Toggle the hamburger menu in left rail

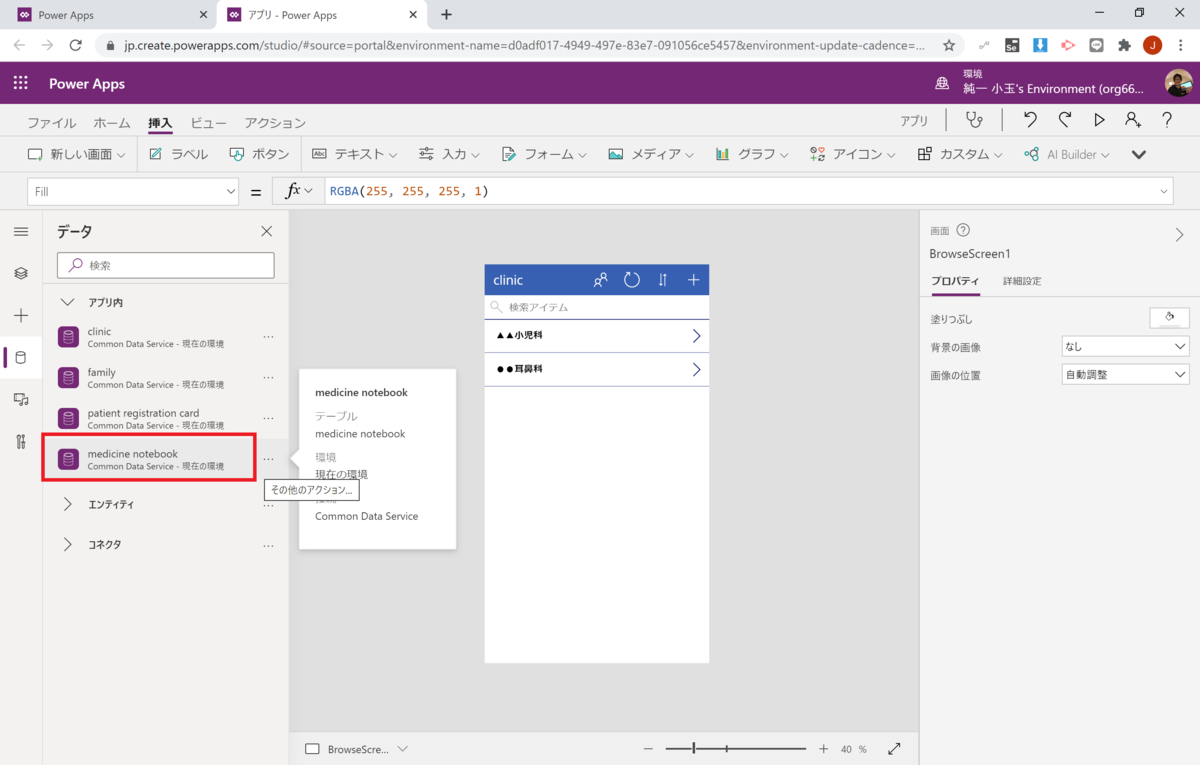tap(21, 231)
